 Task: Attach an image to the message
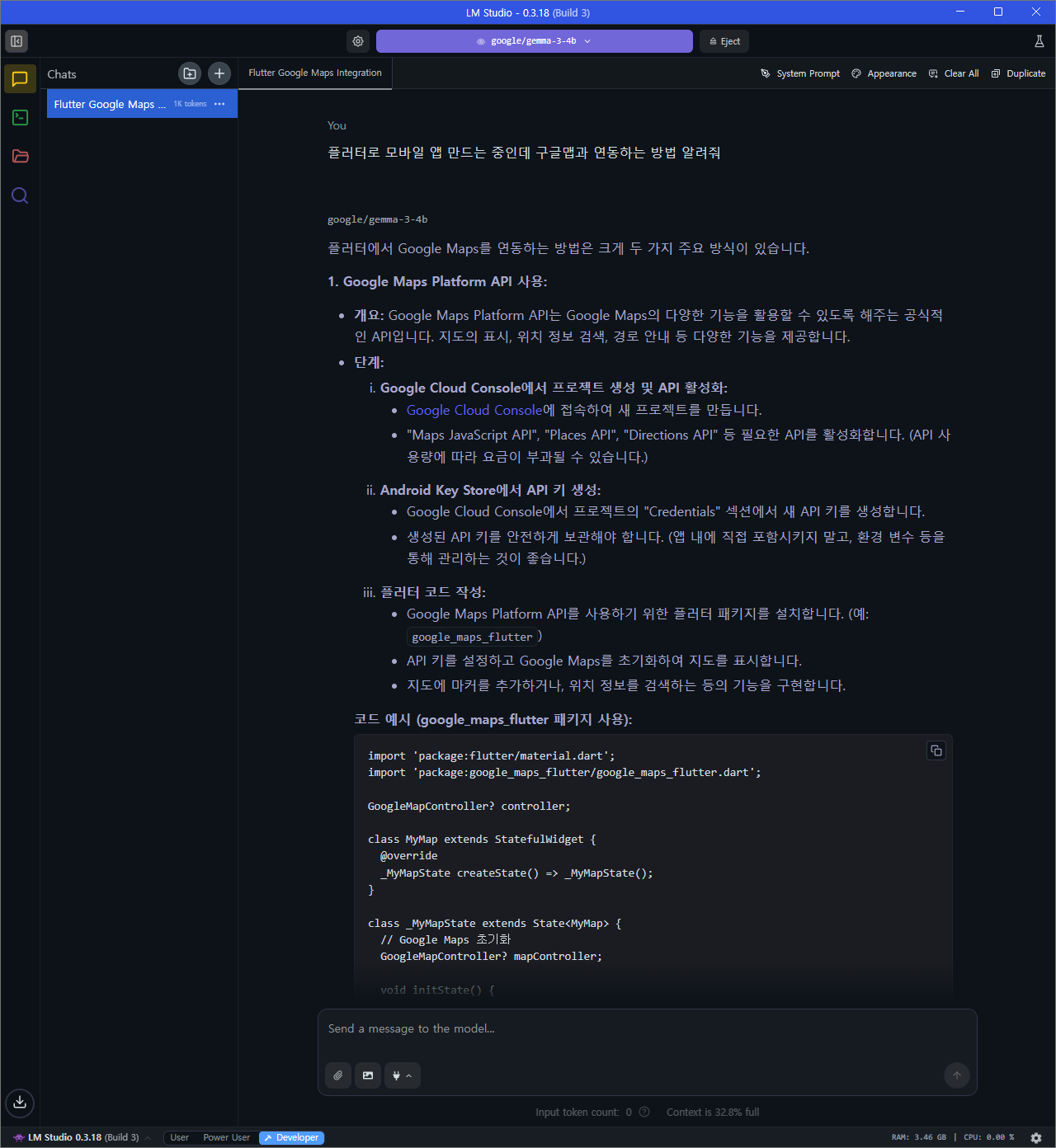[368, 1075]
